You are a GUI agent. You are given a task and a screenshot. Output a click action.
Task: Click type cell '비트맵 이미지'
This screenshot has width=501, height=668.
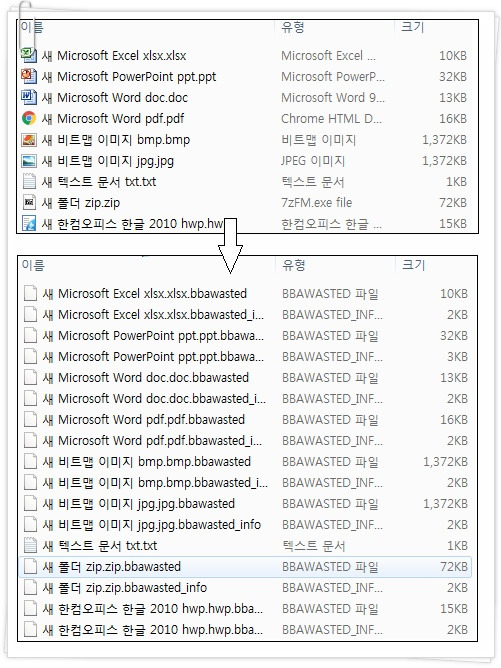(318, 139)
